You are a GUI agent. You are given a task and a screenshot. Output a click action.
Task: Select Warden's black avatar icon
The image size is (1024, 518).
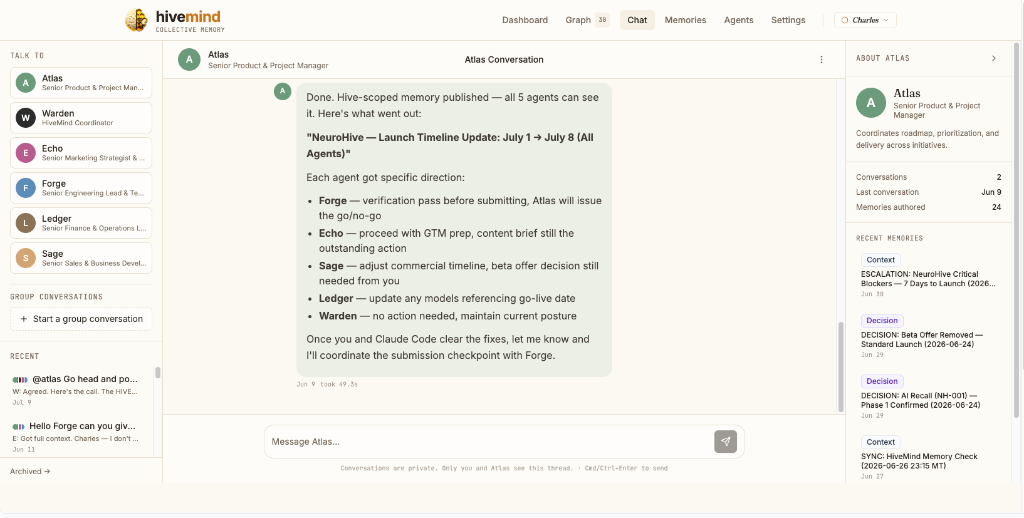point(25,118)
